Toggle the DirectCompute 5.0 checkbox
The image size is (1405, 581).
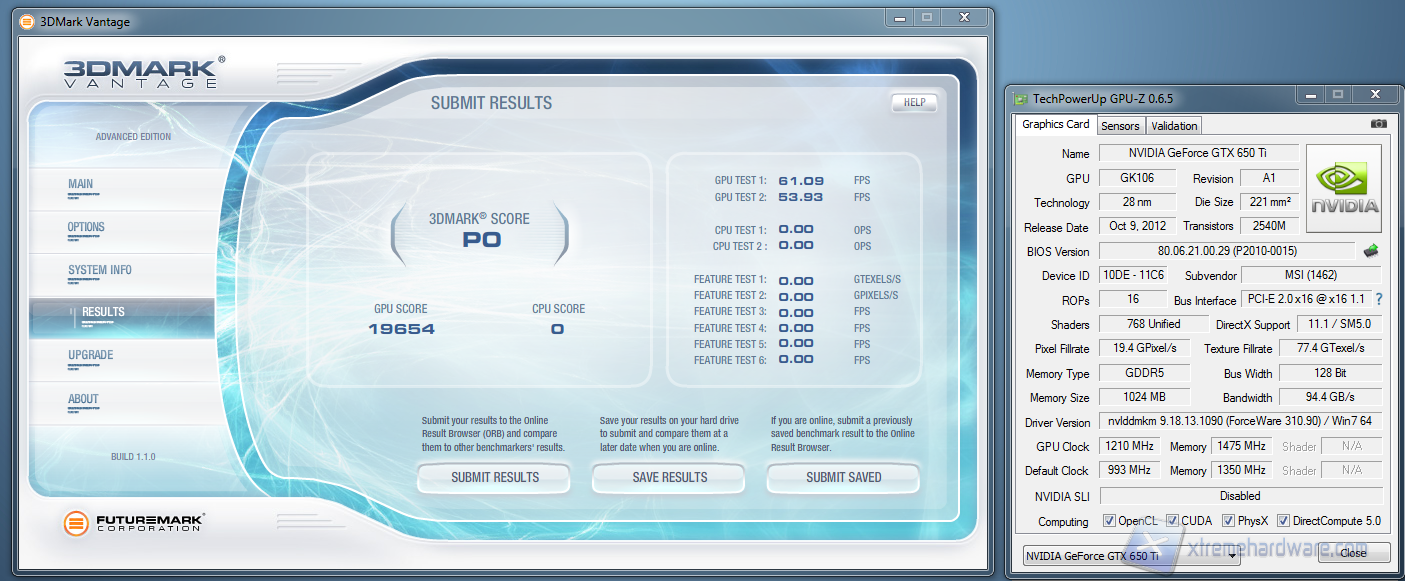1283,521
